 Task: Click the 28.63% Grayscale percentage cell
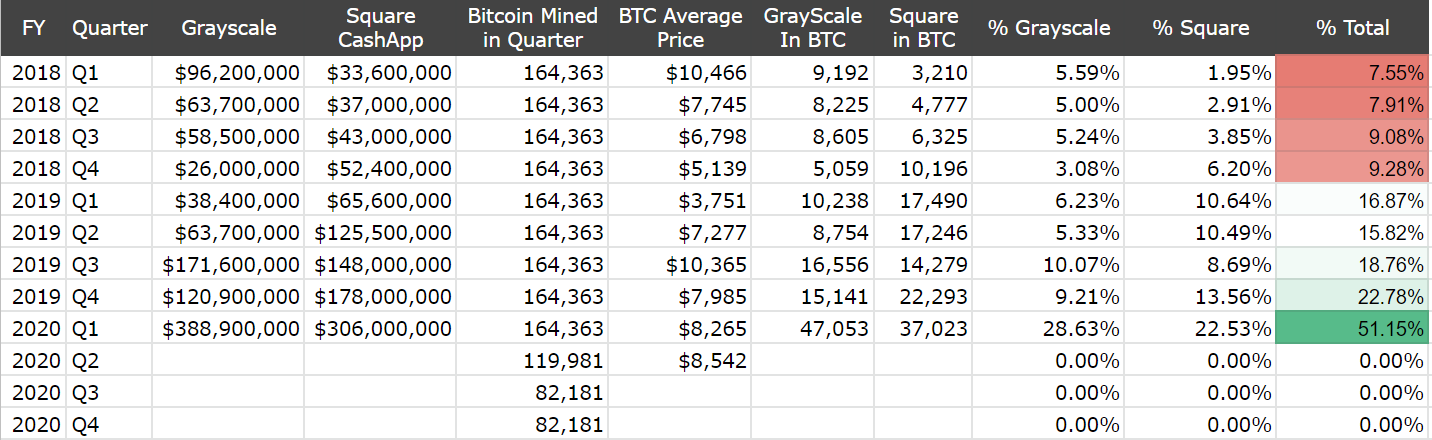point(1048,328)
